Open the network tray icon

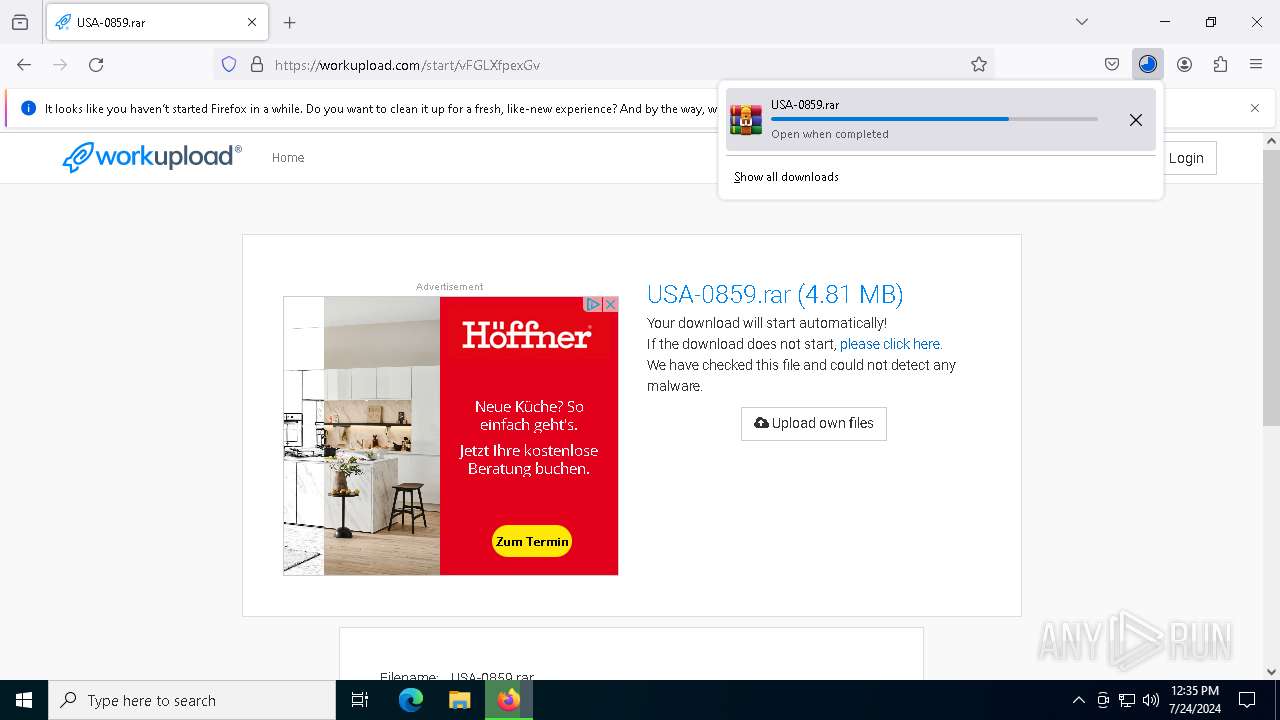(x=1127, y=700)
